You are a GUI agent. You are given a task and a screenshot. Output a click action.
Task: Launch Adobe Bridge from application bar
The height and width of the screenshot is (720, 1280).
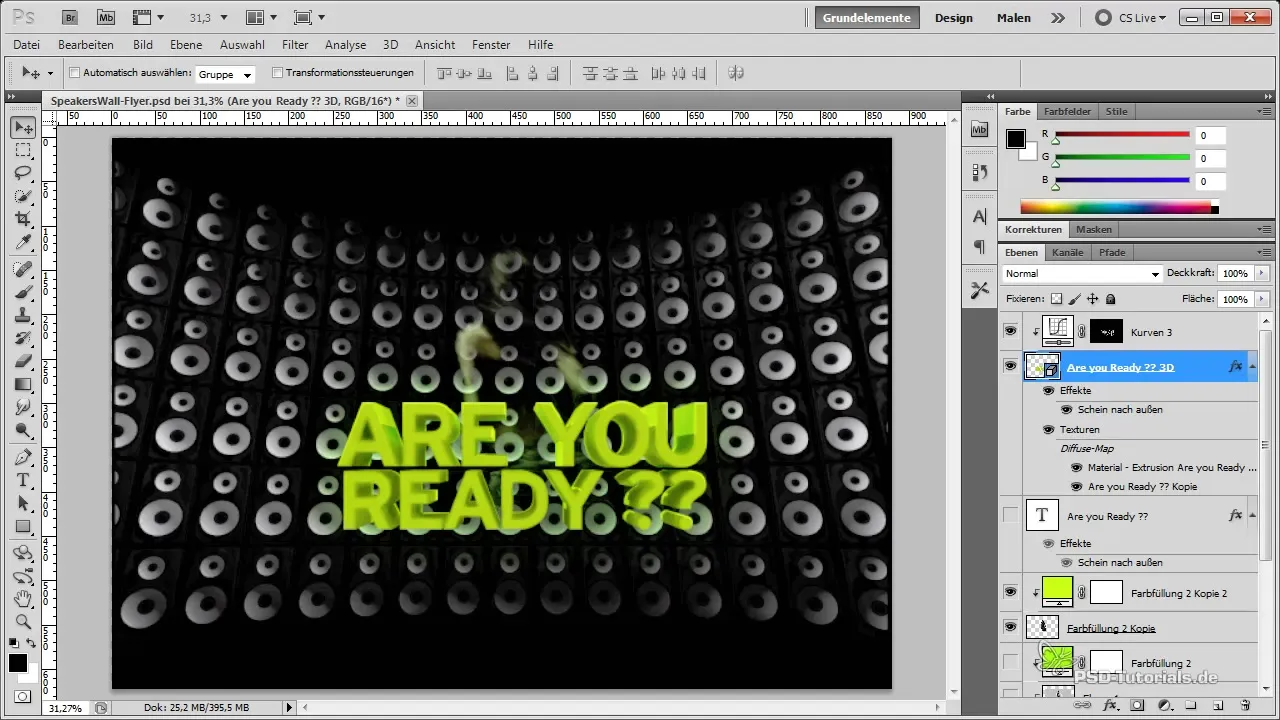pyautogui.click(x=70, y=17)
